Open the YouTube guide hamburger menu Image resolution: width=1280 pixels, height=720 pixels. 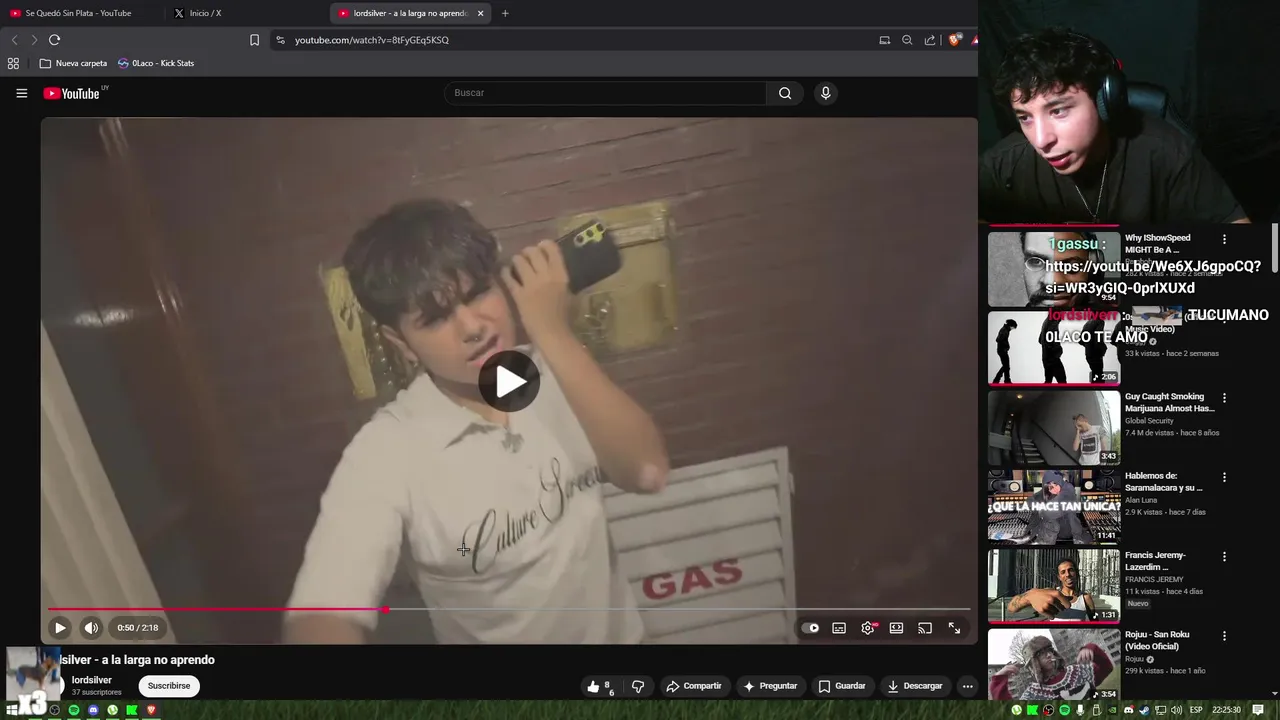click(21, 93)
